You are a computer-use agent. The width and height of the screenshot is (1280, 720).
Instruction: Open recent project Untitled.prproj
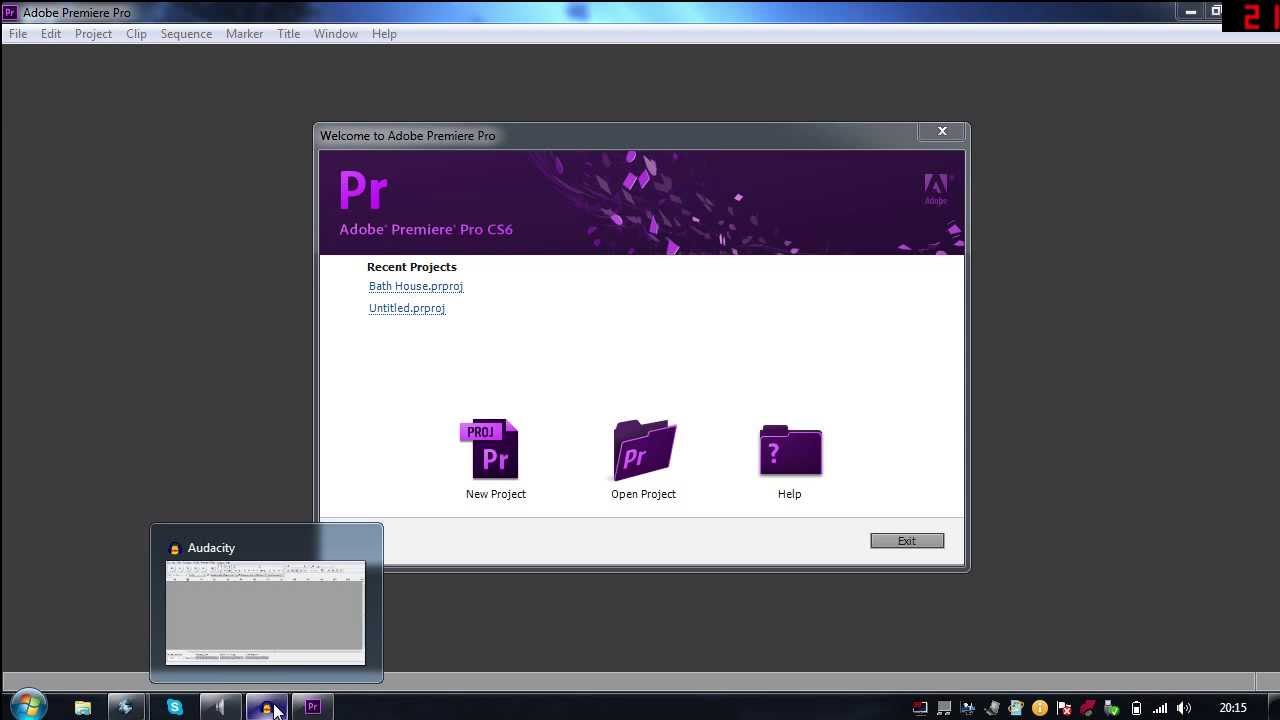click(x=407, y=308)
